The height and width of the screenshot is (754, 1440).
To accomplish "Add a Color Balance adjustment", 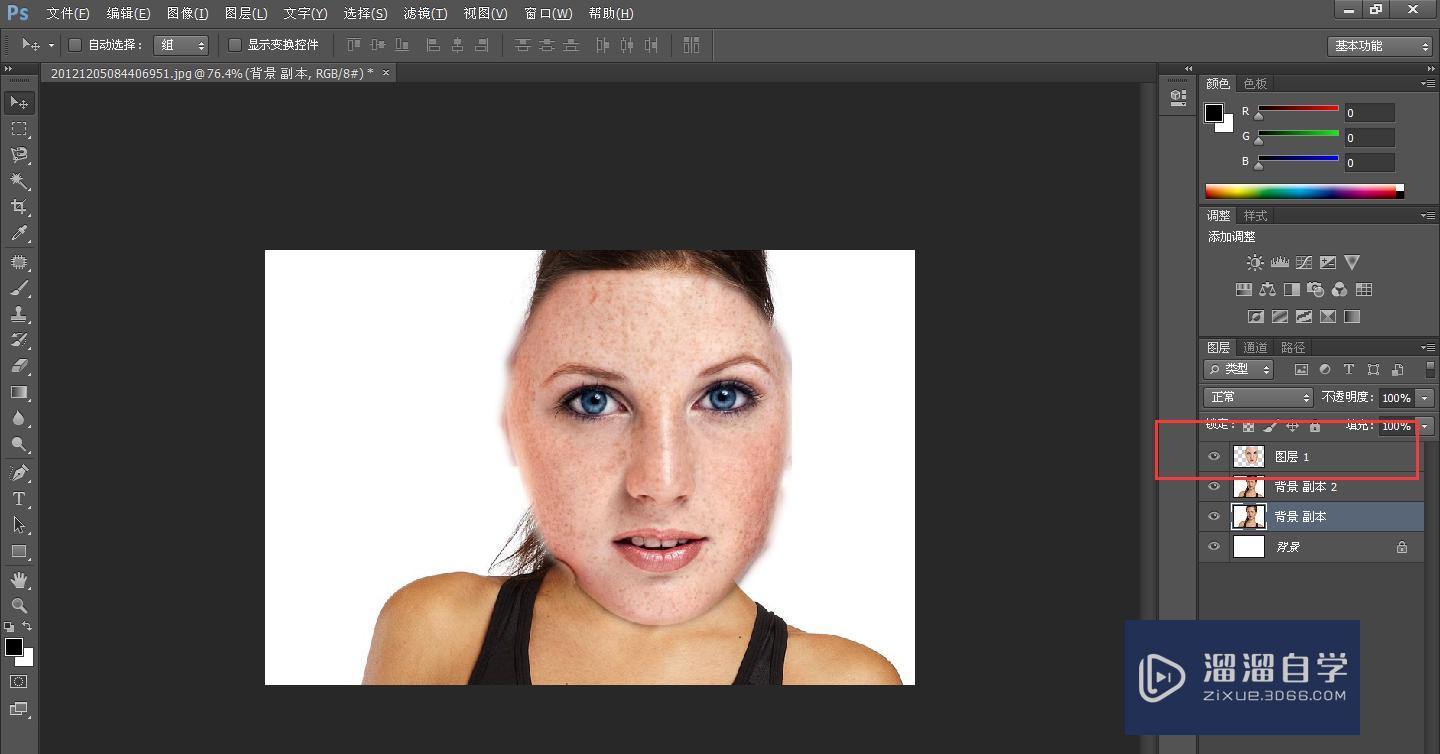I will (x=1267, y=289).
